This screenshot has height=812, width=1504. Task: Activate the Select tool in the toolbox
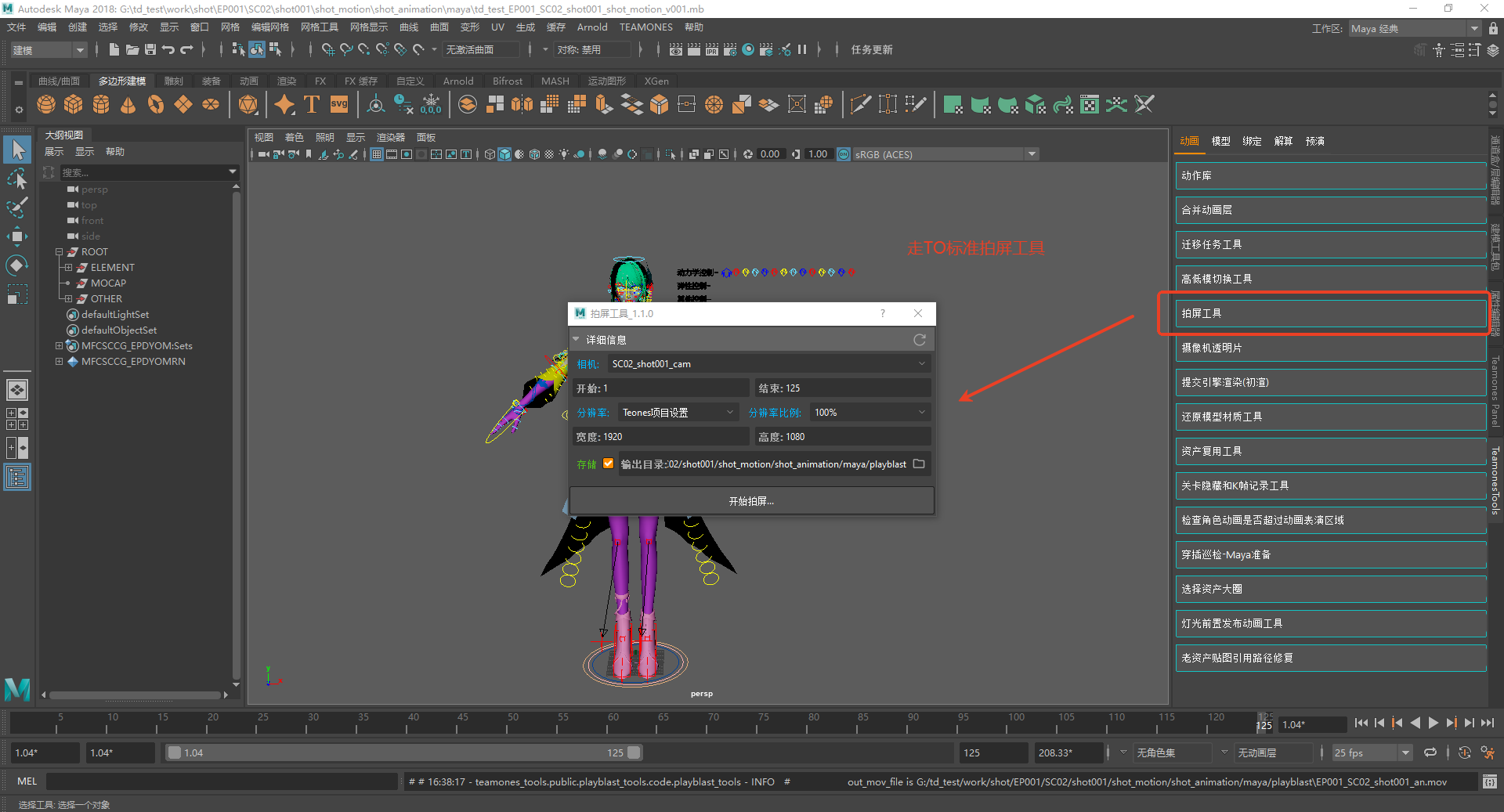click(17, 149)
